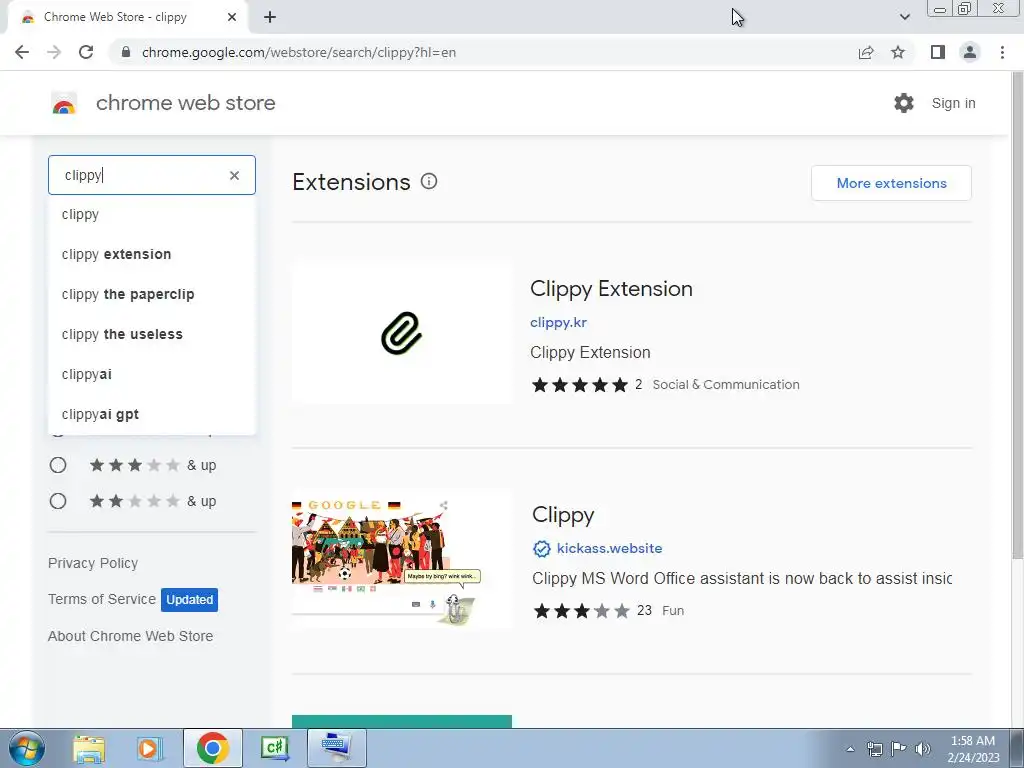Click the Extensions info icon
Screen dimensions: 1024x768
pos(429,182)
